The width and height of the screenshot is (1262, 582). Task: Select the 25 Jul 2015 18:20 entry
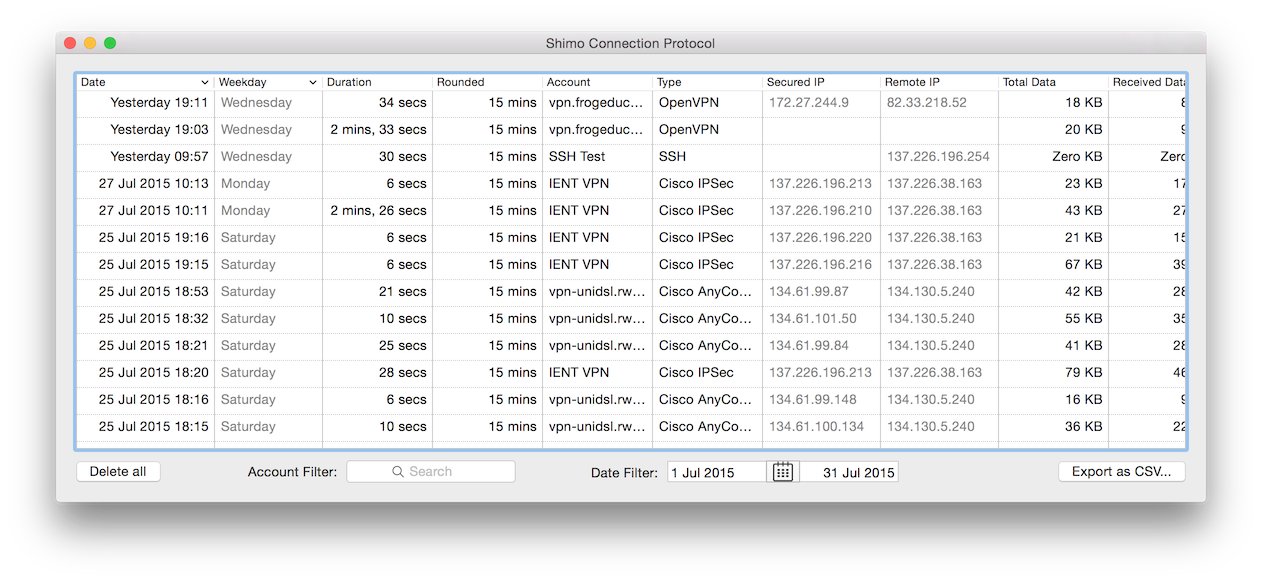[631, 373]
